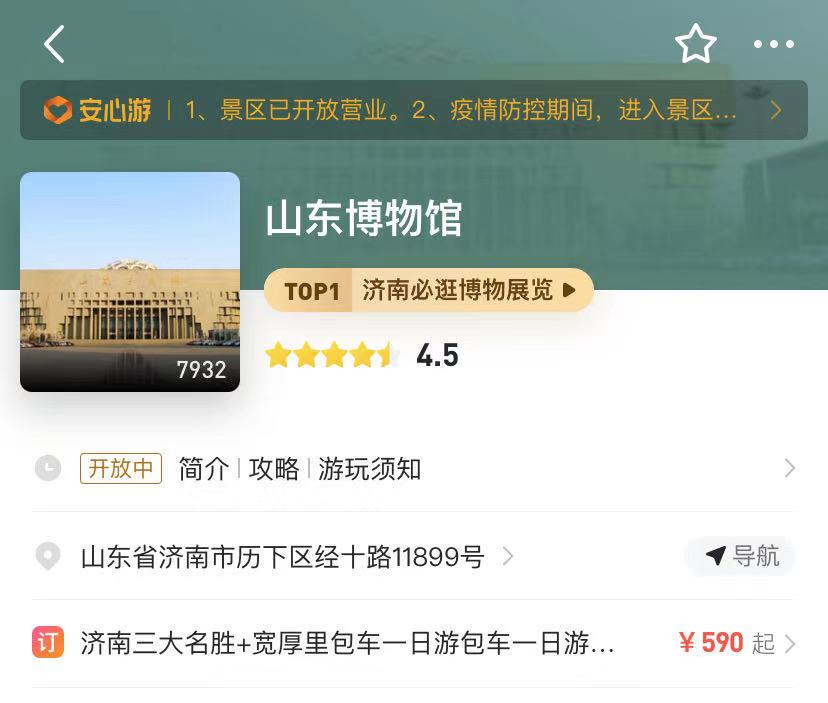The height and width of the screenshot is (703, 828).
Task: Open the three-dots more menu
Action: point(774,44)
